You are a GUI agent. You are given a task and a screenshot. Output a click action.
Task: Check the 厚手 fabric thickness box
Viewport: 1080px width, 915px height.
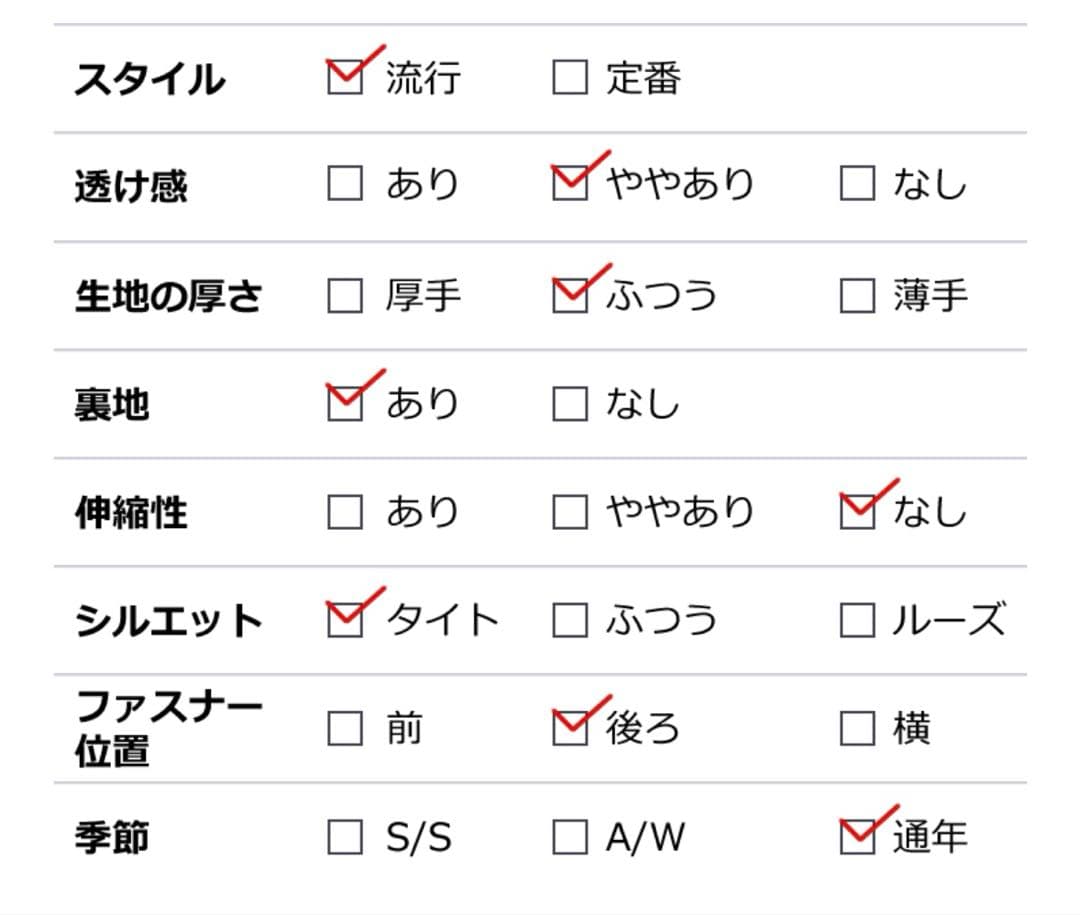click(345, 296)
